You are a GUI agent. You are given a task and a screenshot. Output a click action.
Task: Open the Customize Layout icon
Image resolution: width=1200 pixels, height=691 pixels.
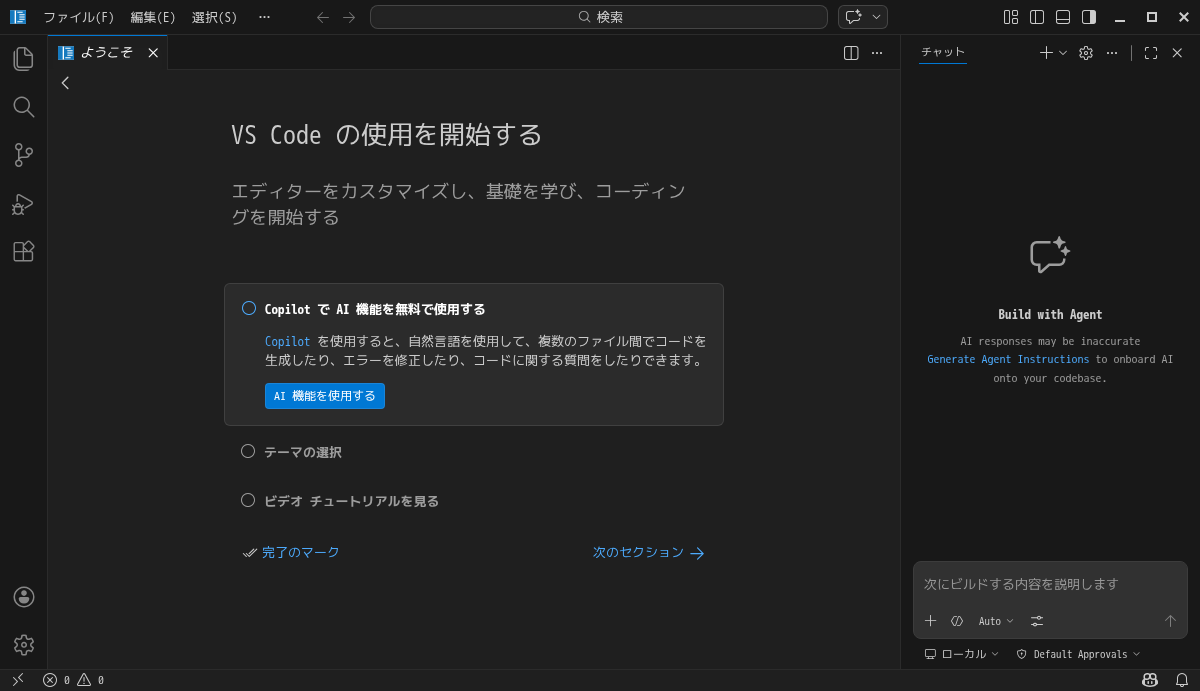tap(1011, 17)
